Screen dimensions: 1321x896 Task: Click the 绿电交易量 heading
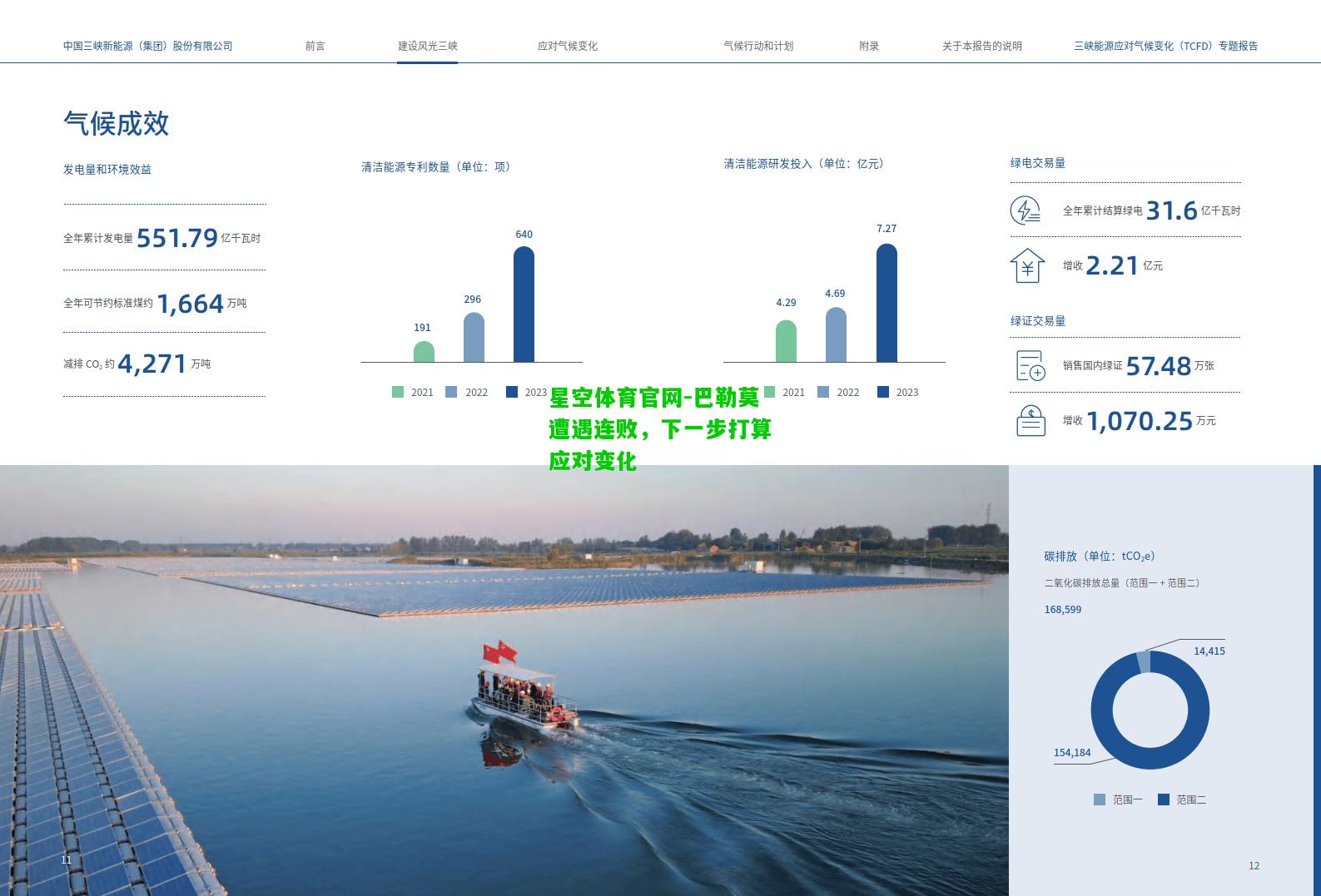click(1038, 163)
